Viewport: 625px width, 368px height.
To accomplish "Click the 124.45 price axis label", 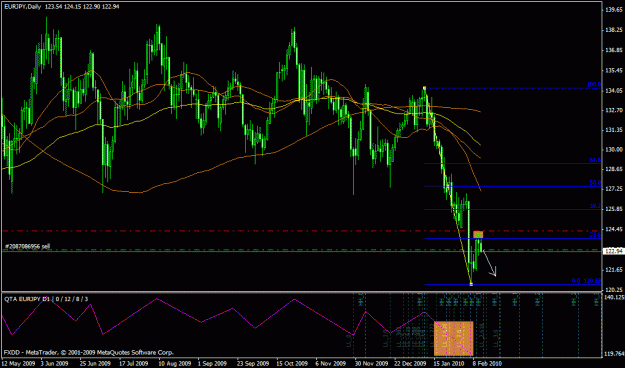I will pyautogui.click(x=613, y=229).
